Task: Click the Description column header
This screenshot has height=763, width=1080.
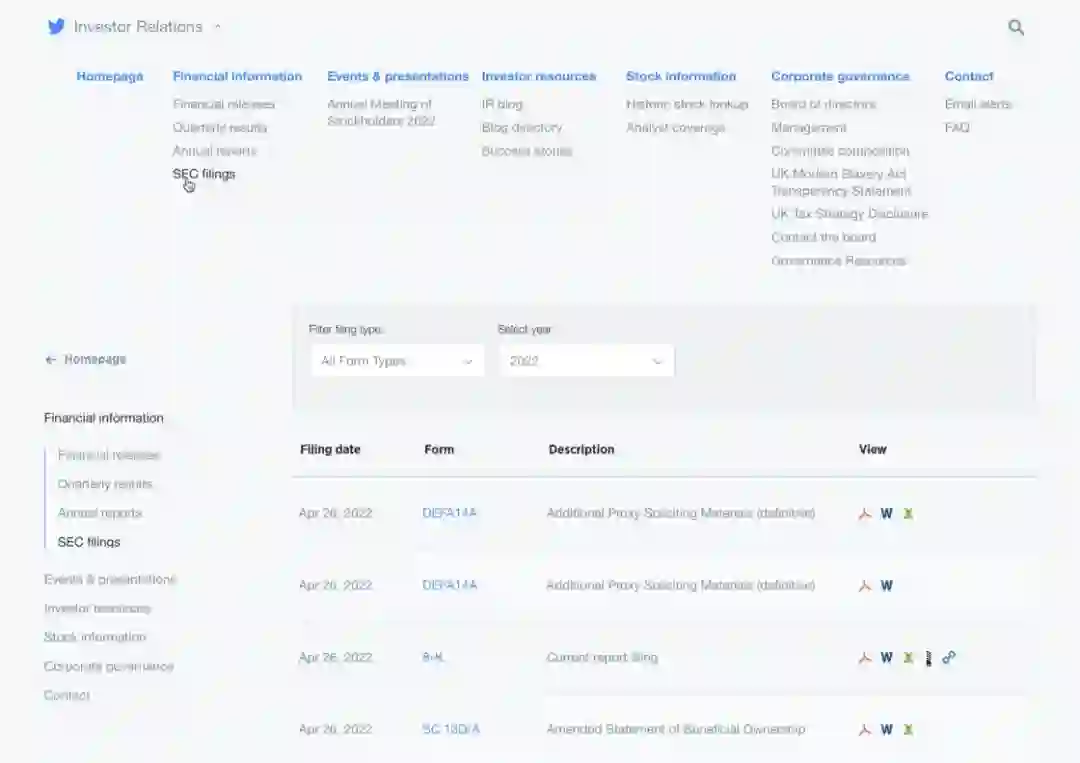Action: point(581,450)
